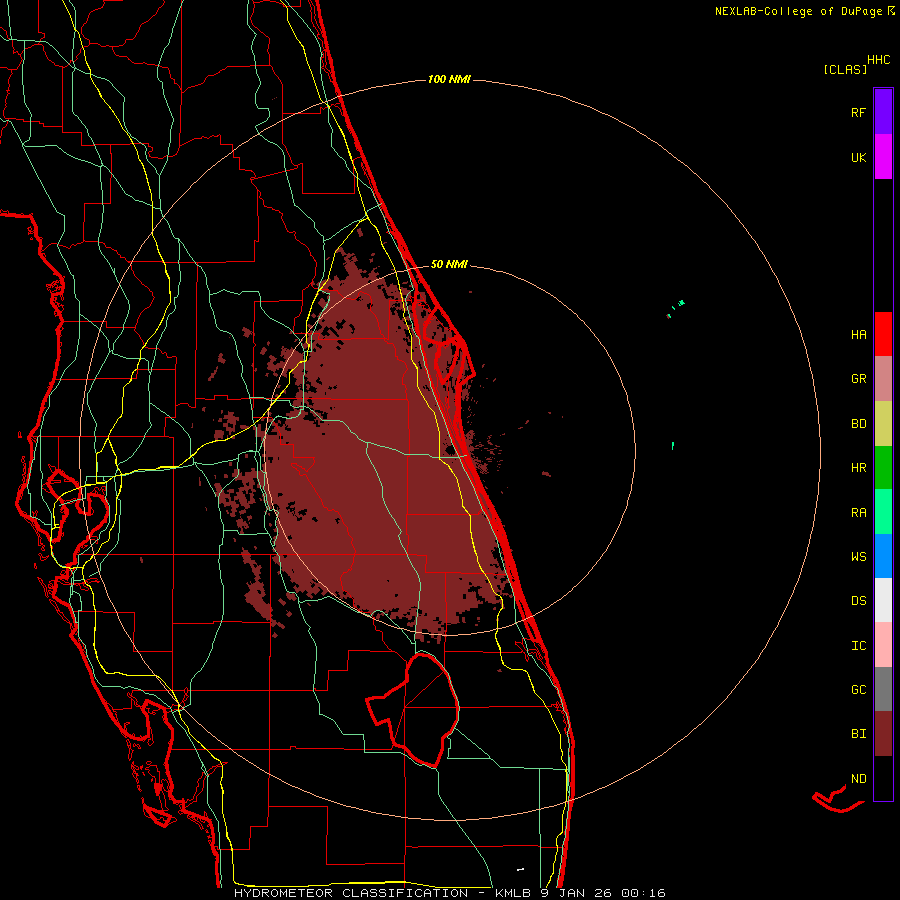Select the GC gray legend swatch
This screenshot has width=900, height=900.
pyautogui.click(x=883, y=689)
